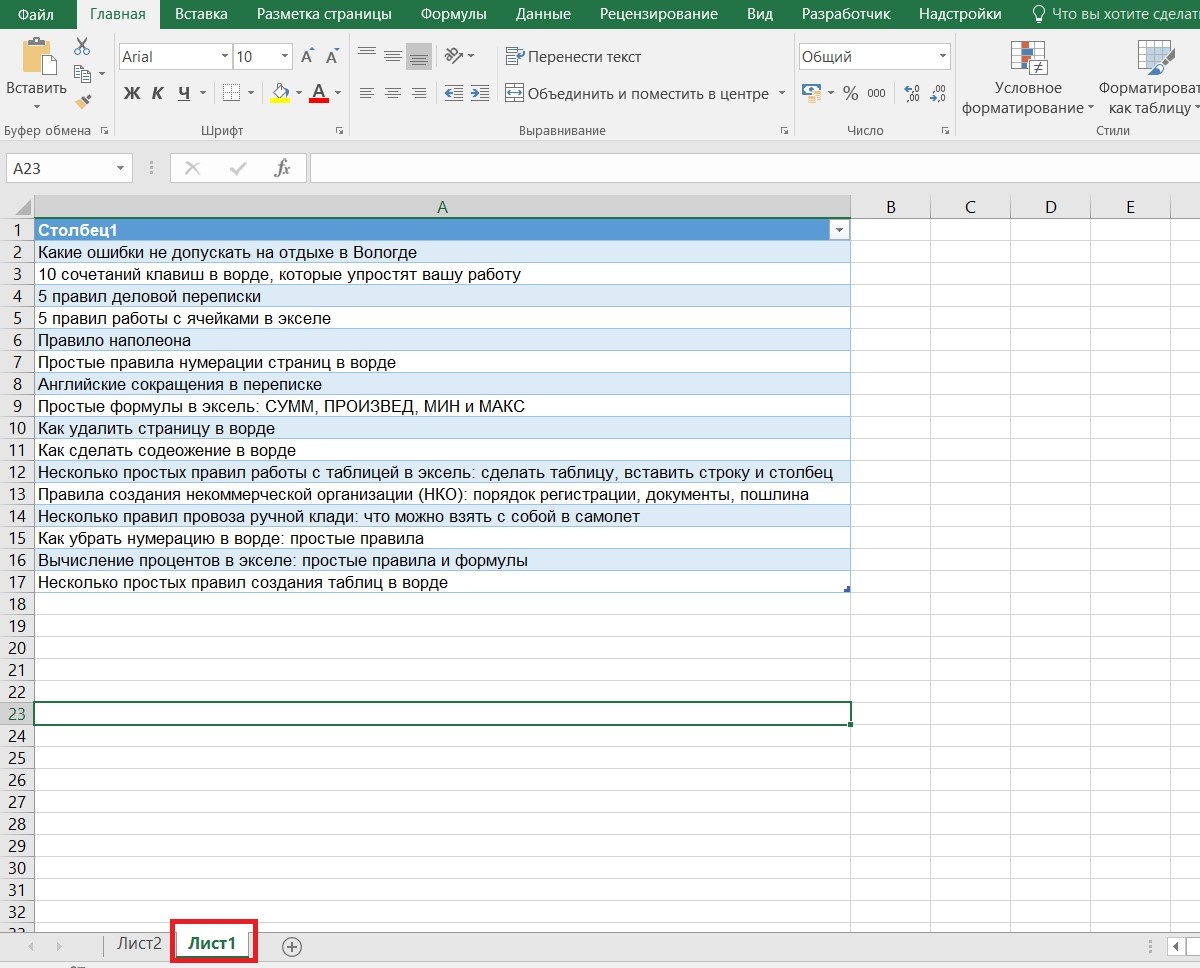Apply the red font color A
This screenshot has width=1200, height=968.
click(320, 93)
